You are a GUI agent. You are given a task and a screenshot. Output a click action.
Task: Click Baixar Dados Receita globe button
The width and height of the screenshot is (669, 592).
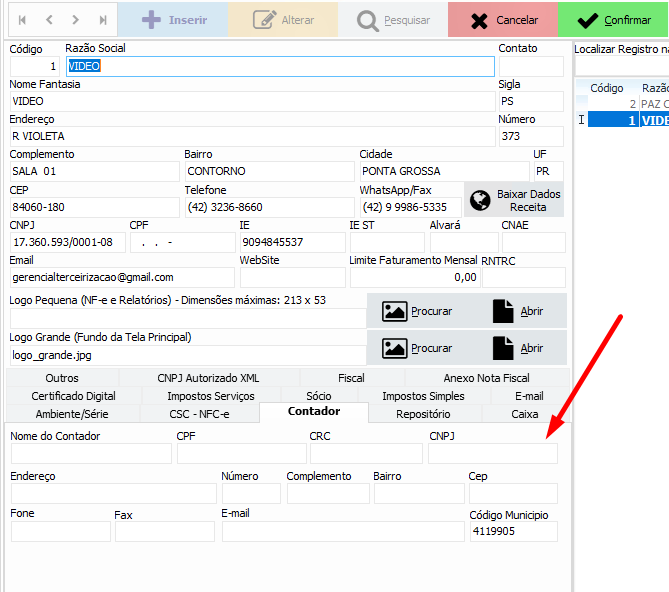coord(514,200)
